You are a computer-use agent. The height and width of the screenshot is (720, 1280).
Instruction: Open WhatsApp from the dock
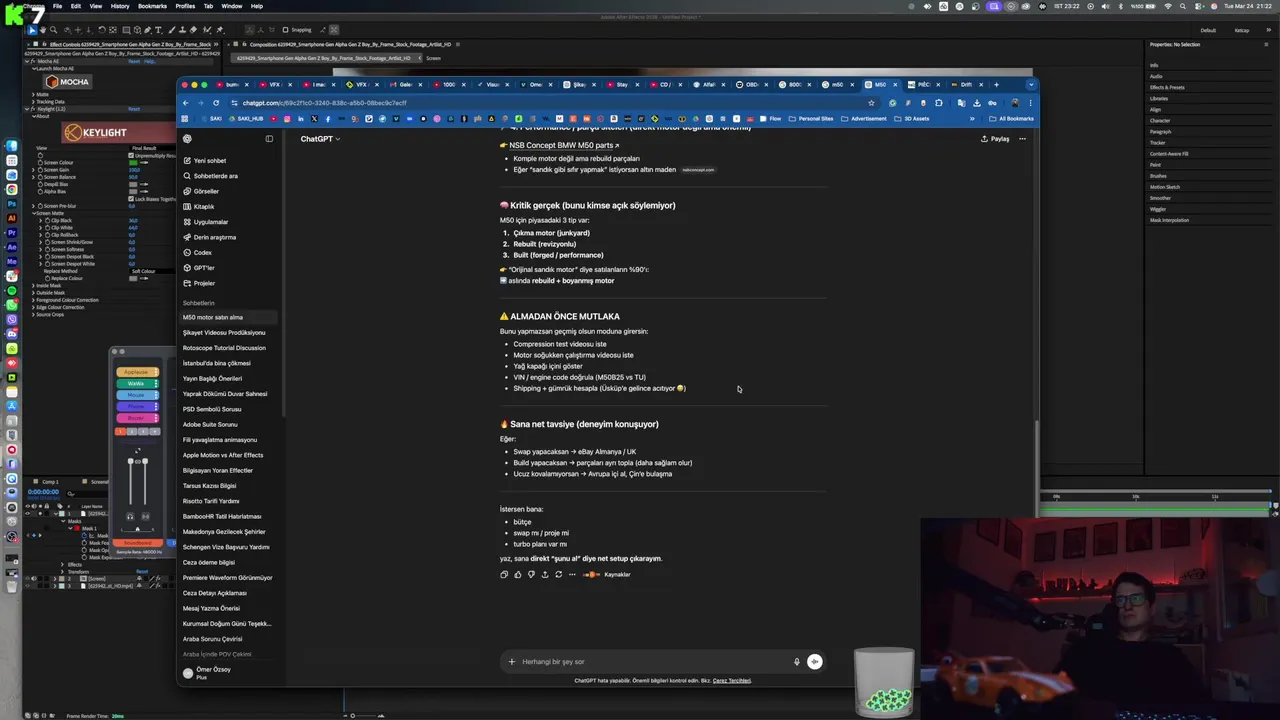coord(12,305)
